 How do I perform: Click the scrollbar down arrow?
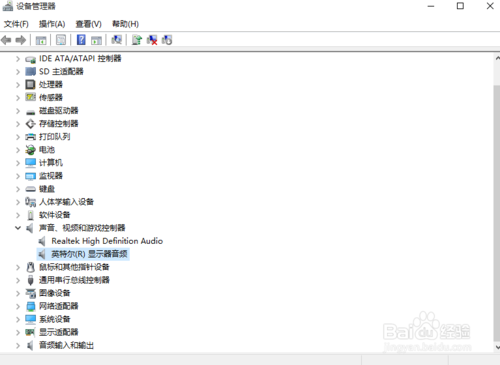click(497, 347)
